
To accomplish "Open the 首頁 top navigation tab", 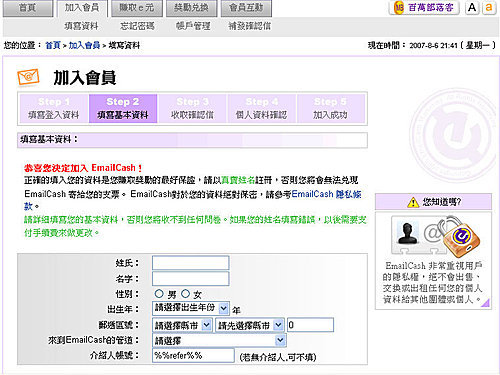I will point(28,8).
